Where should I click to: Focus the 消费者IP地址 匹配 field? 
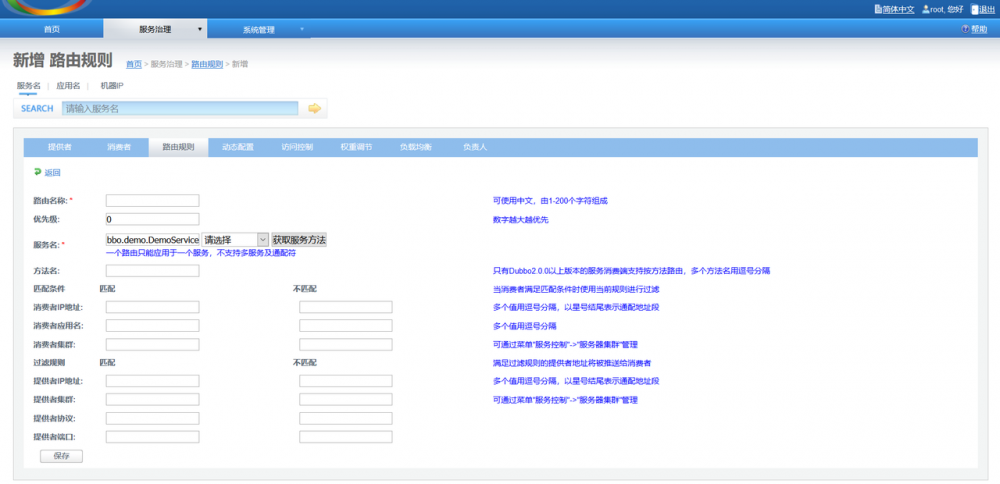coord(152,307)
